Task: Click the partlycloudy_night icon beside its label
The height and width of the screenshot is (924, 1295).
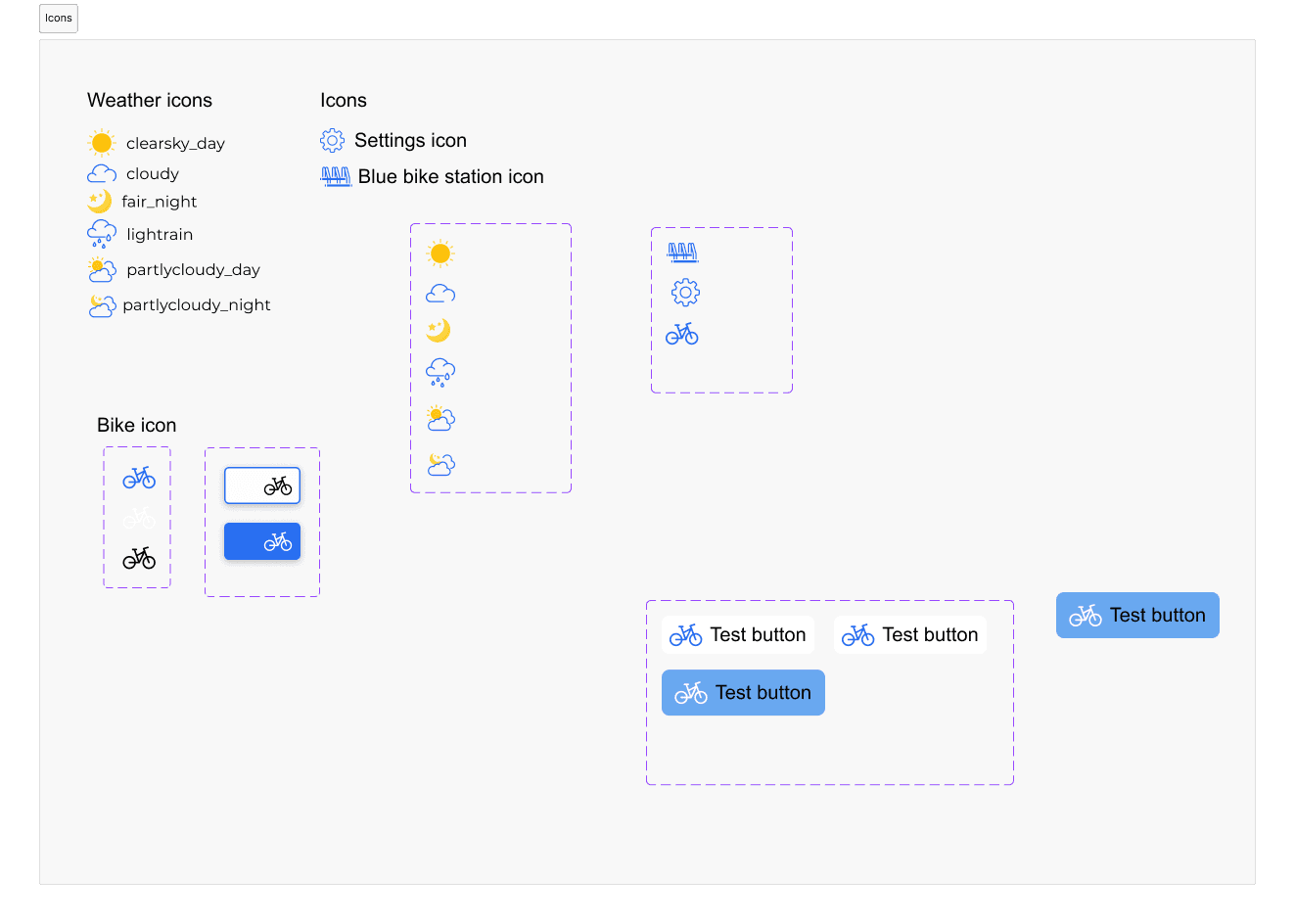Action: [102, 305]
